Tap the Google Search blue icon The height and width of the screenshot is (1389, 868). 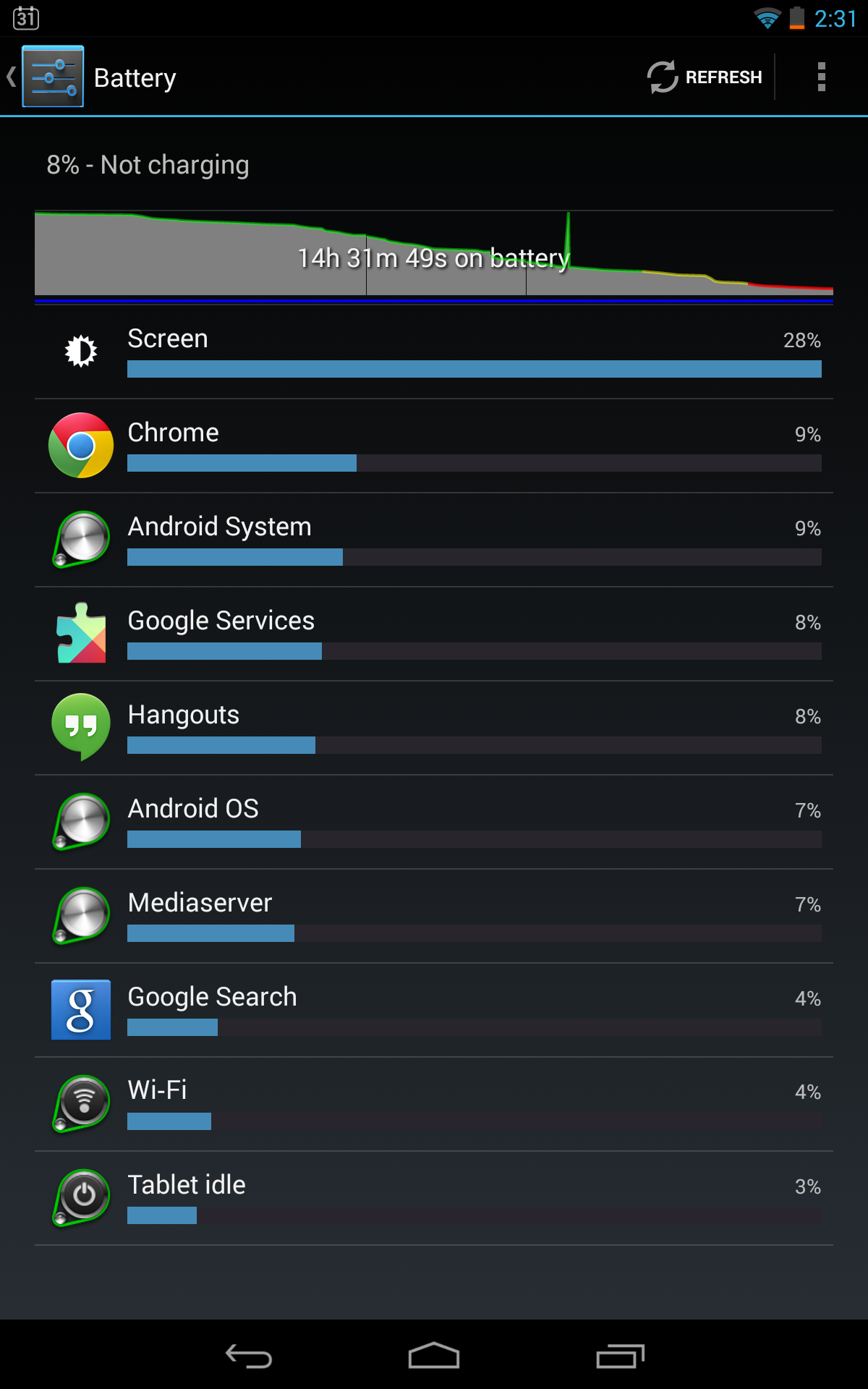[x=81, y=1010]
